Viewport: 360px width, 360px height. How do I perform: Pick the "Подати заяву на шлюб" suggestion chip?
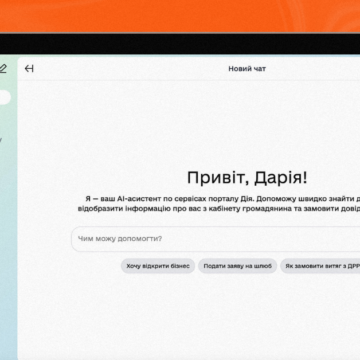point(238,266)
